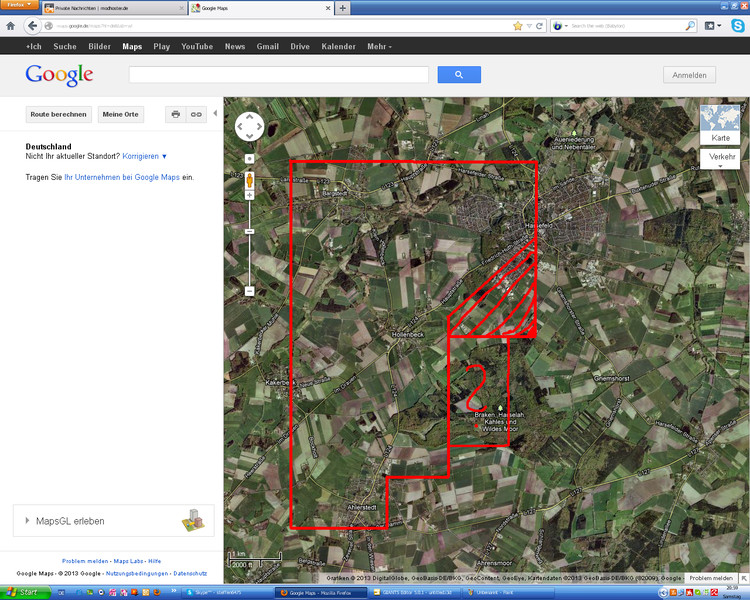The height and width of the screenshot is (600, 750).
Task: Open Nutzungsbedingungen link
Action: tap(137, 573)
